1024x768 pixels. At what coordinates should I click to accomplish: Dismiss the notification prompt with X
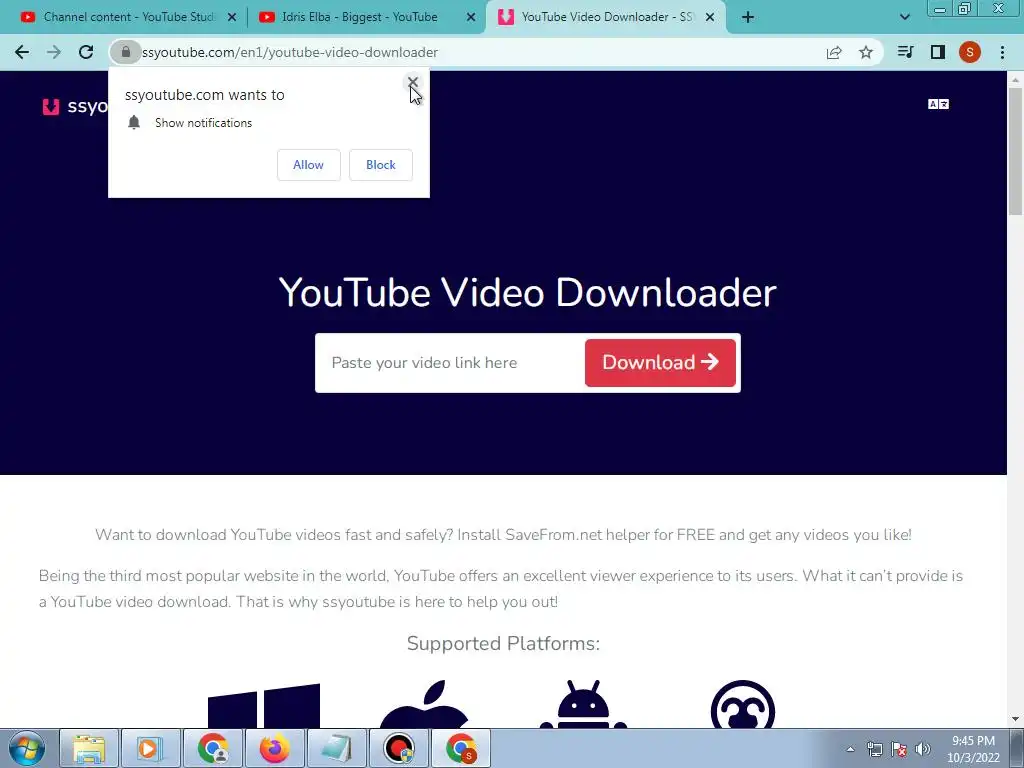click(x=412, y=82)
